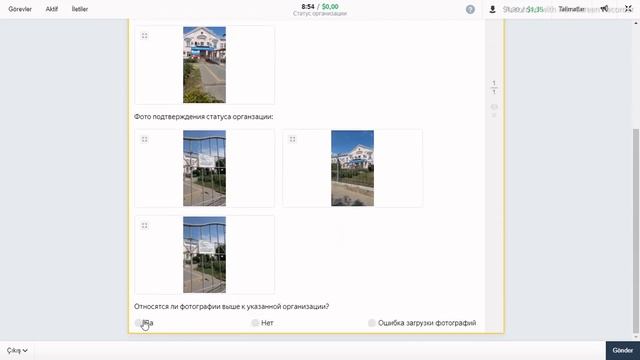Click the "Фото подтверждения статуса" label
The width and height of the screenshot is (640, 360).
tap(204, 117)
